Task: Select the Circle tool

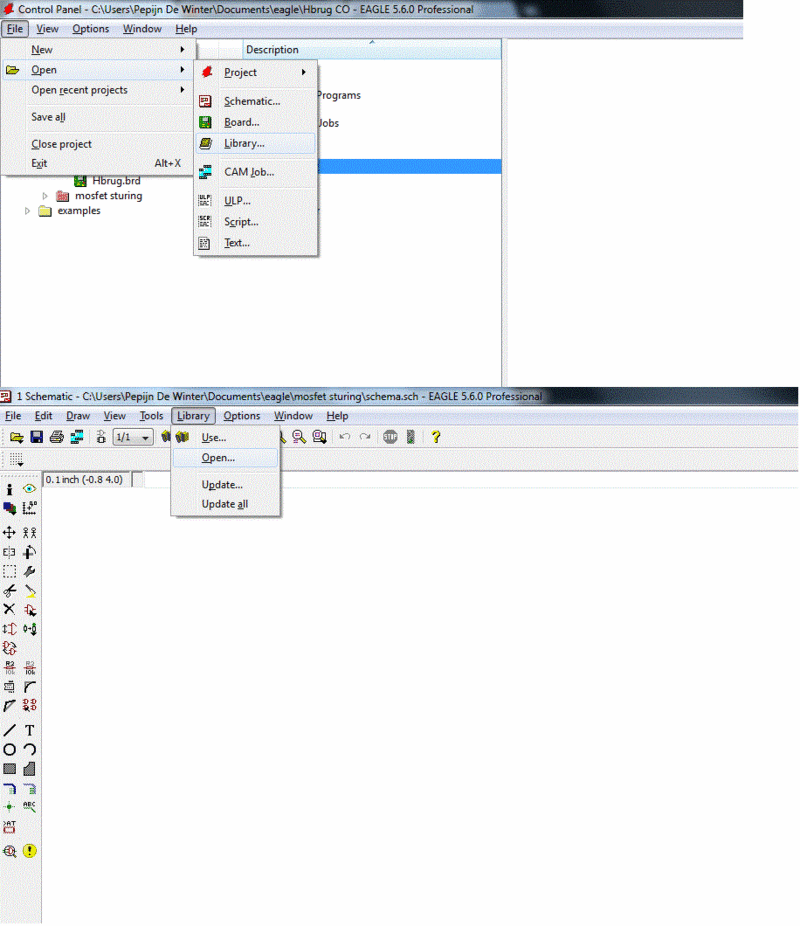Action: tap(9, 750)
